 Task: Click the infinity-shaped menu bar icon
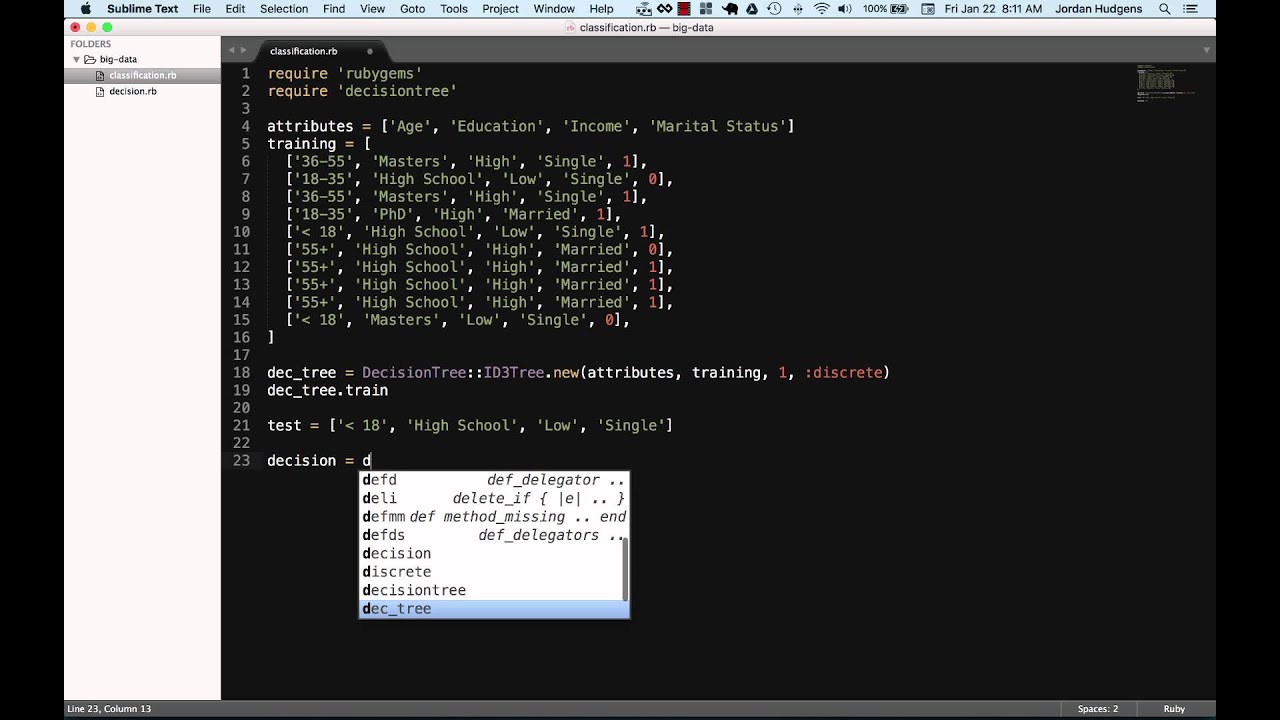[664, 9]
